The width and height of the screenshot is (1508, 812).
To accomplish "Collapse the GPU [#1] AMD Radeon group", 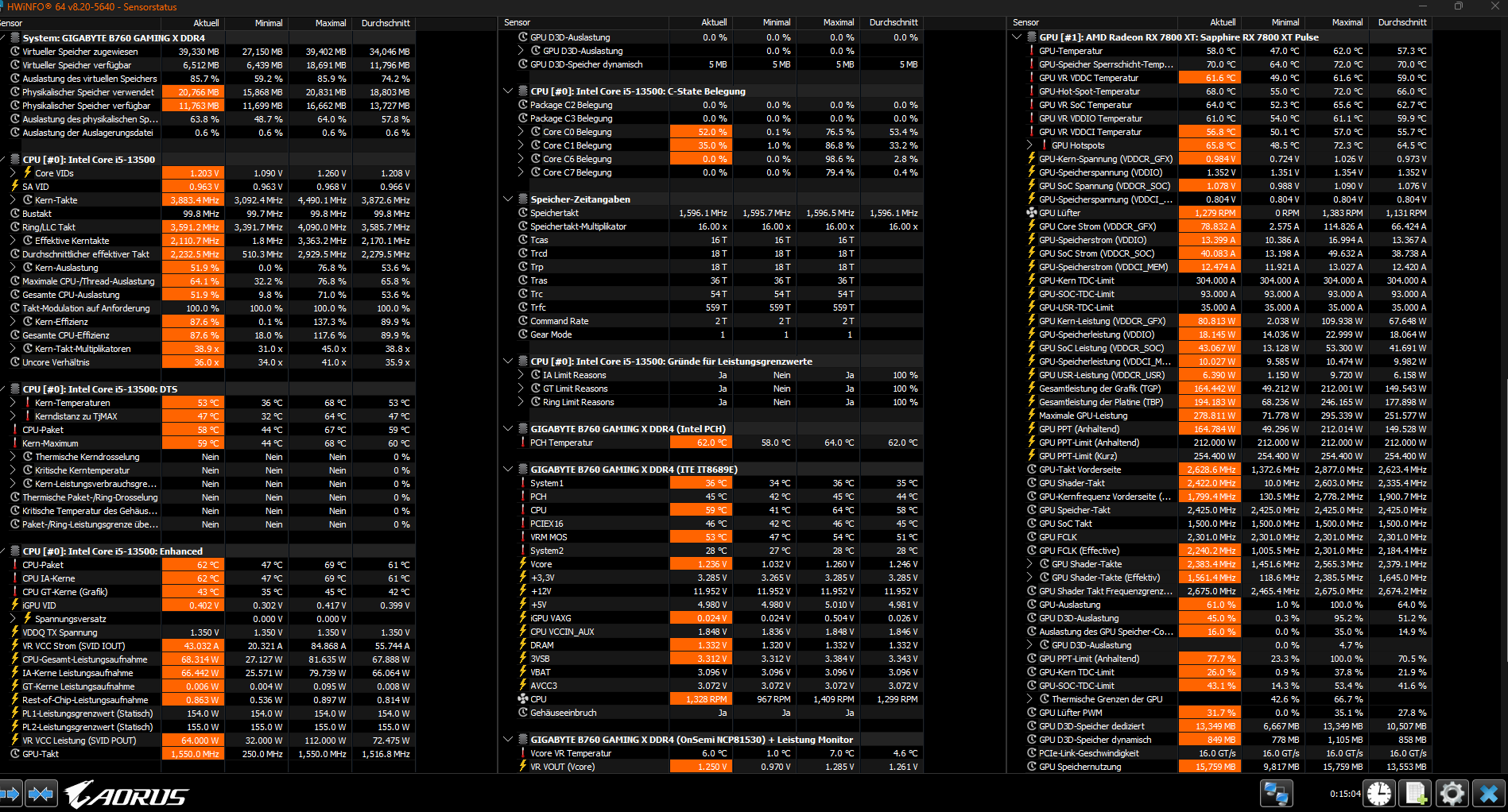I will point(1017,37).
